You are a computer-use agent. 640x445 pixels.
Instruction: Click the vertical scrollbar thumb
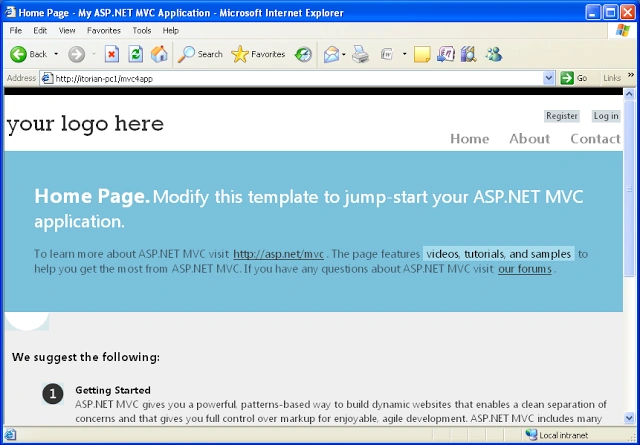[629, 189]
